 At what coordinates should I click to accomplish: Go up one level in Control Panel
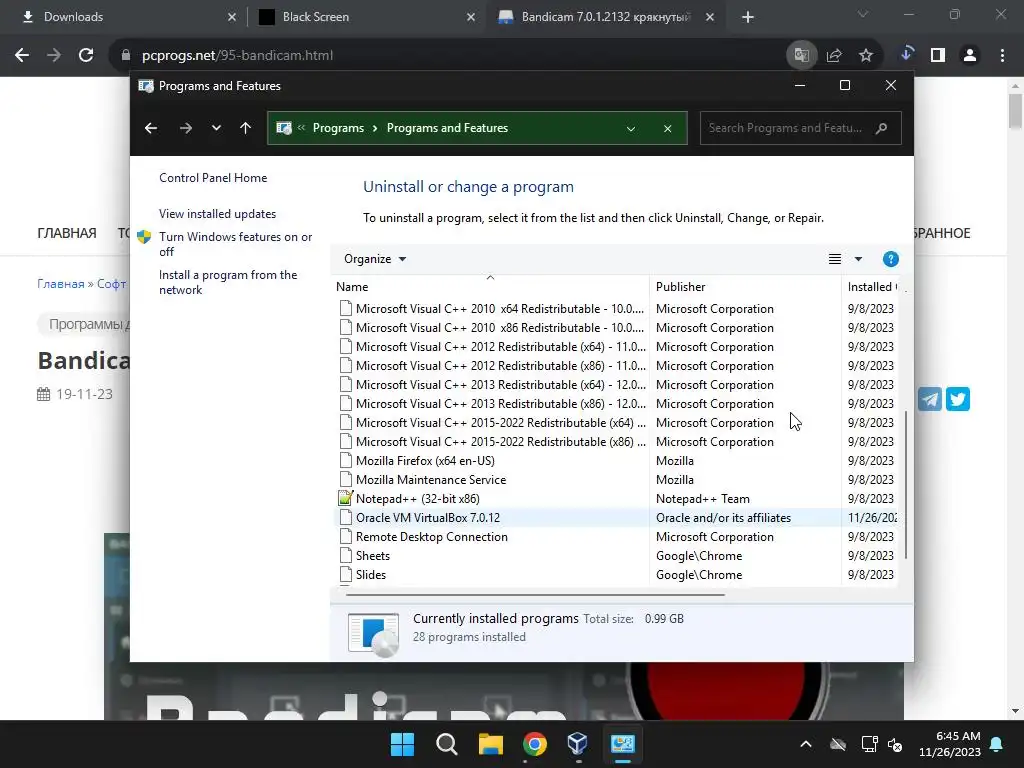[246, 128]
